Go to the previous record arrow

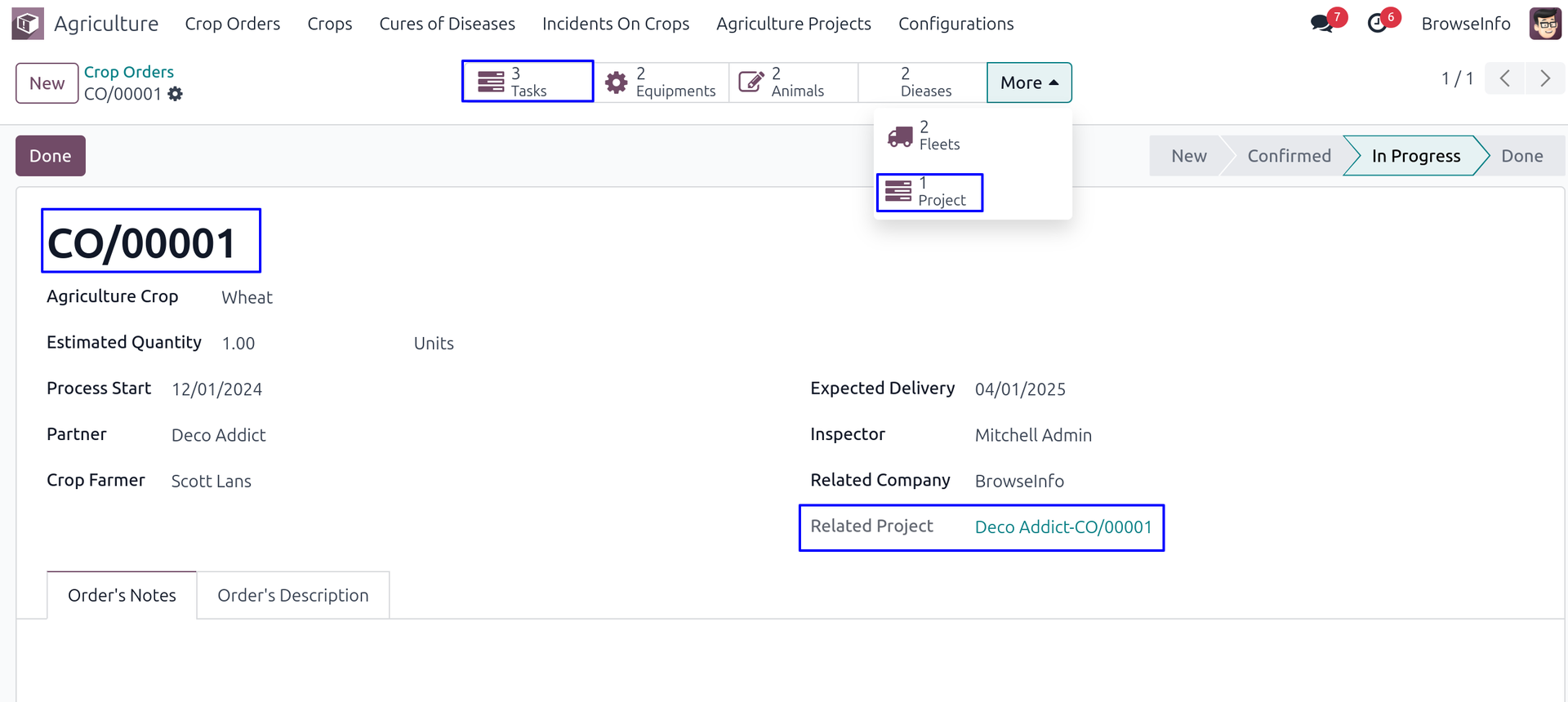1504,78
